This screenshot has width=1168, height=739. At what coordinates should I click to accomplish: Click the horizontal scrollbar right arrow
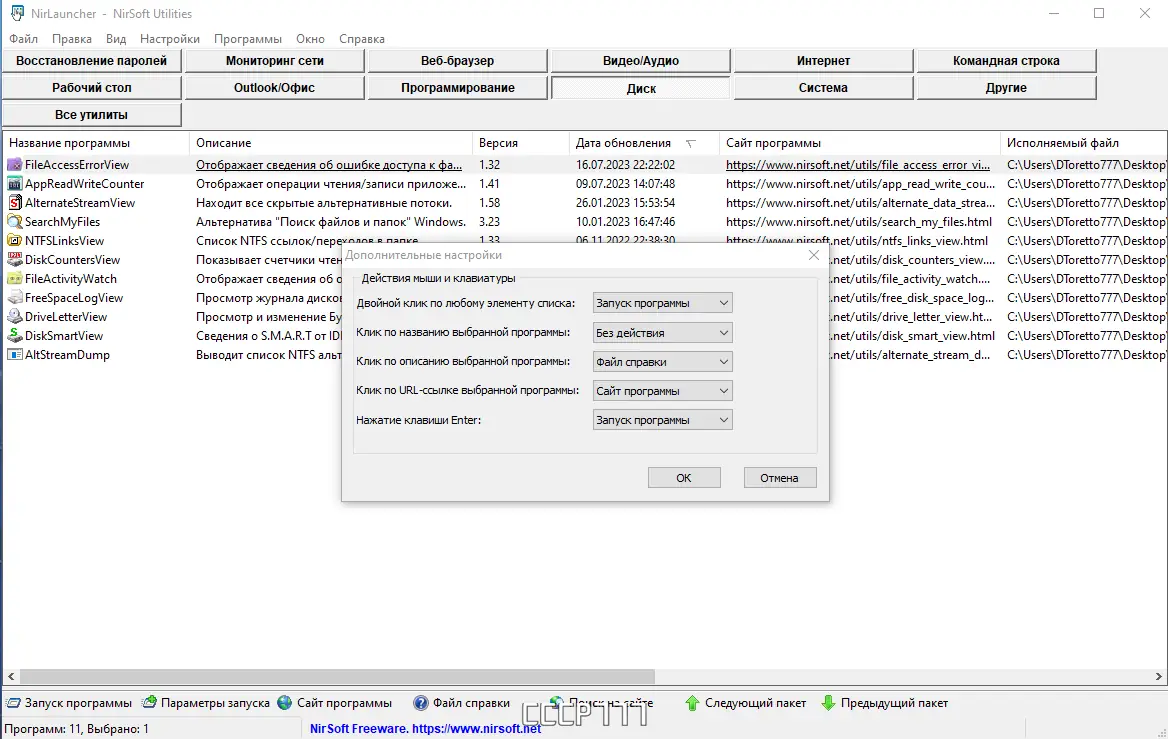click(x=1158, y=676)
